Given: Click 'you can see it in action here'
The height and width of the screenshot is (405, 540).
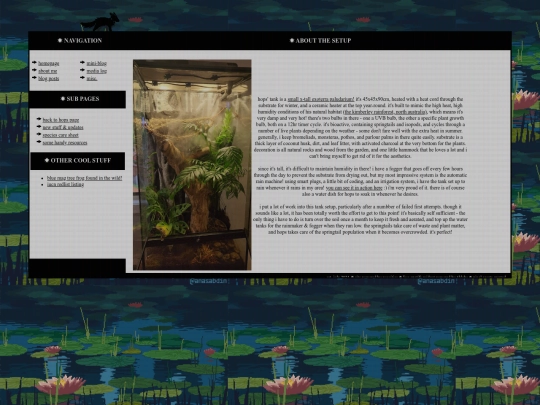Looking at the screenshot, I should pos(354,188).
